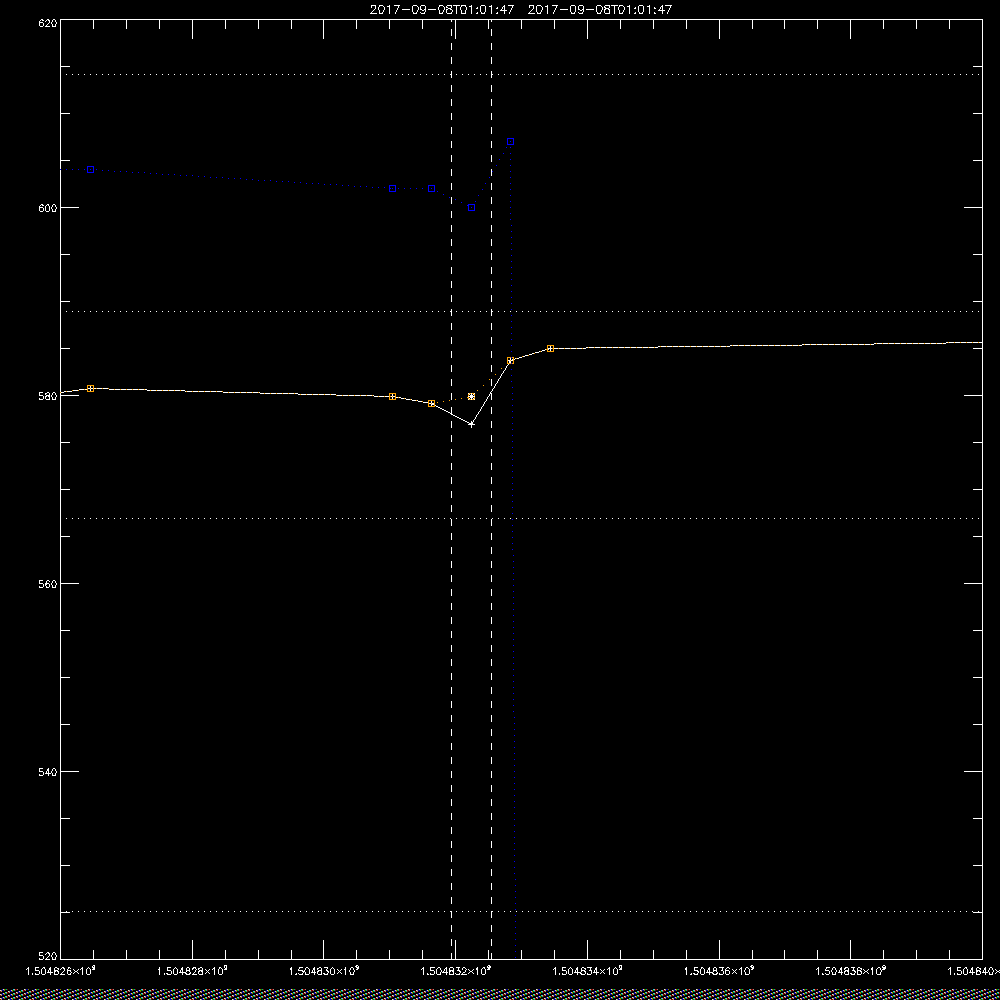Click the right 2017-09-08T01:01:47 title timestamp
The width and height of the screenshot is (1000, 1000).
tap(600, 10)
